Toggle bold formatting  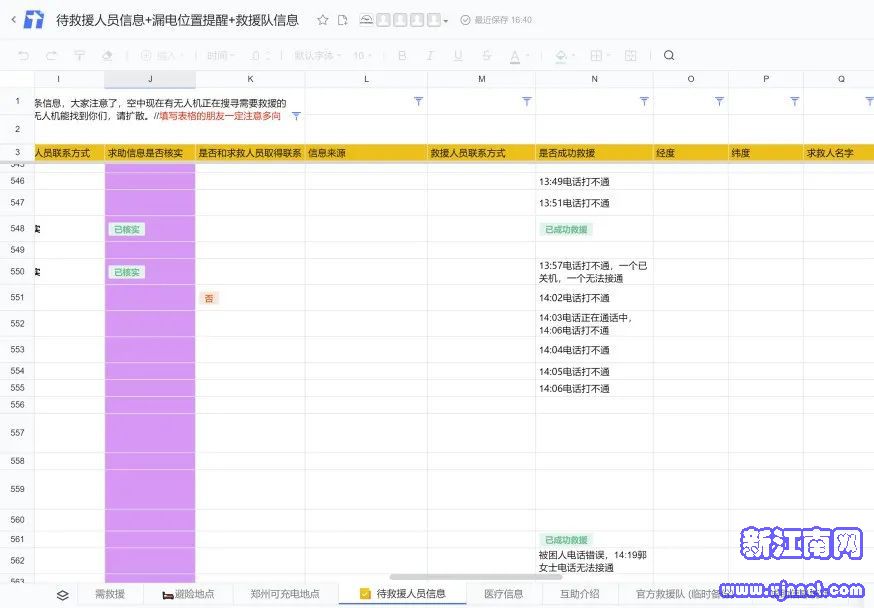(x=402, y=55)
